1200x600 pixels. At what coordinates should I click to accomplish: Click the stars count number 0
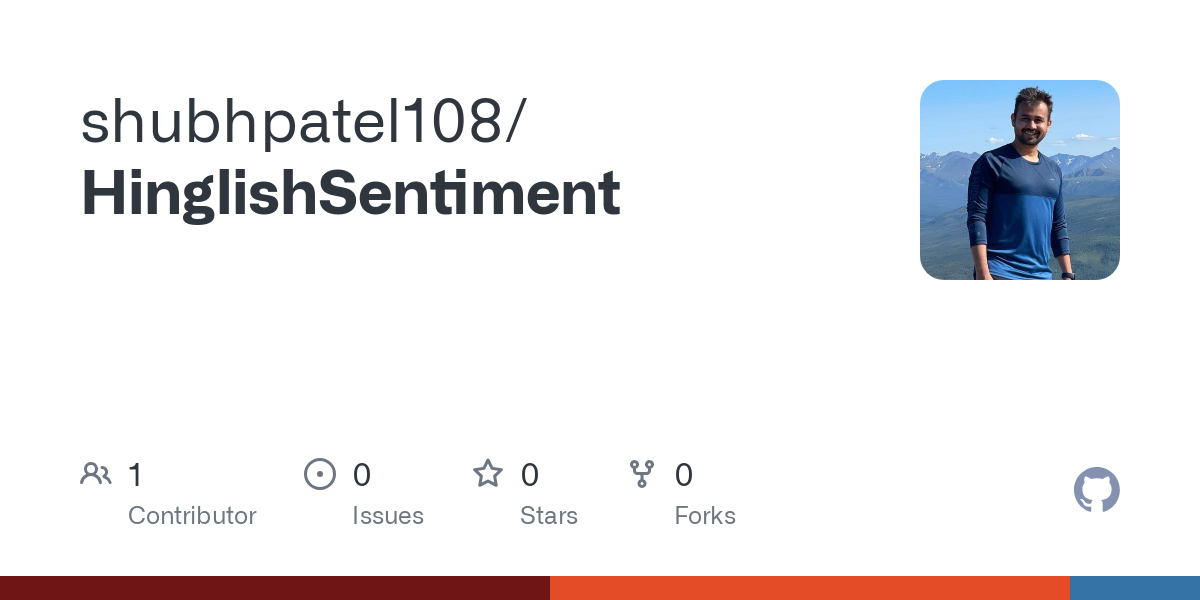[530, 474]
